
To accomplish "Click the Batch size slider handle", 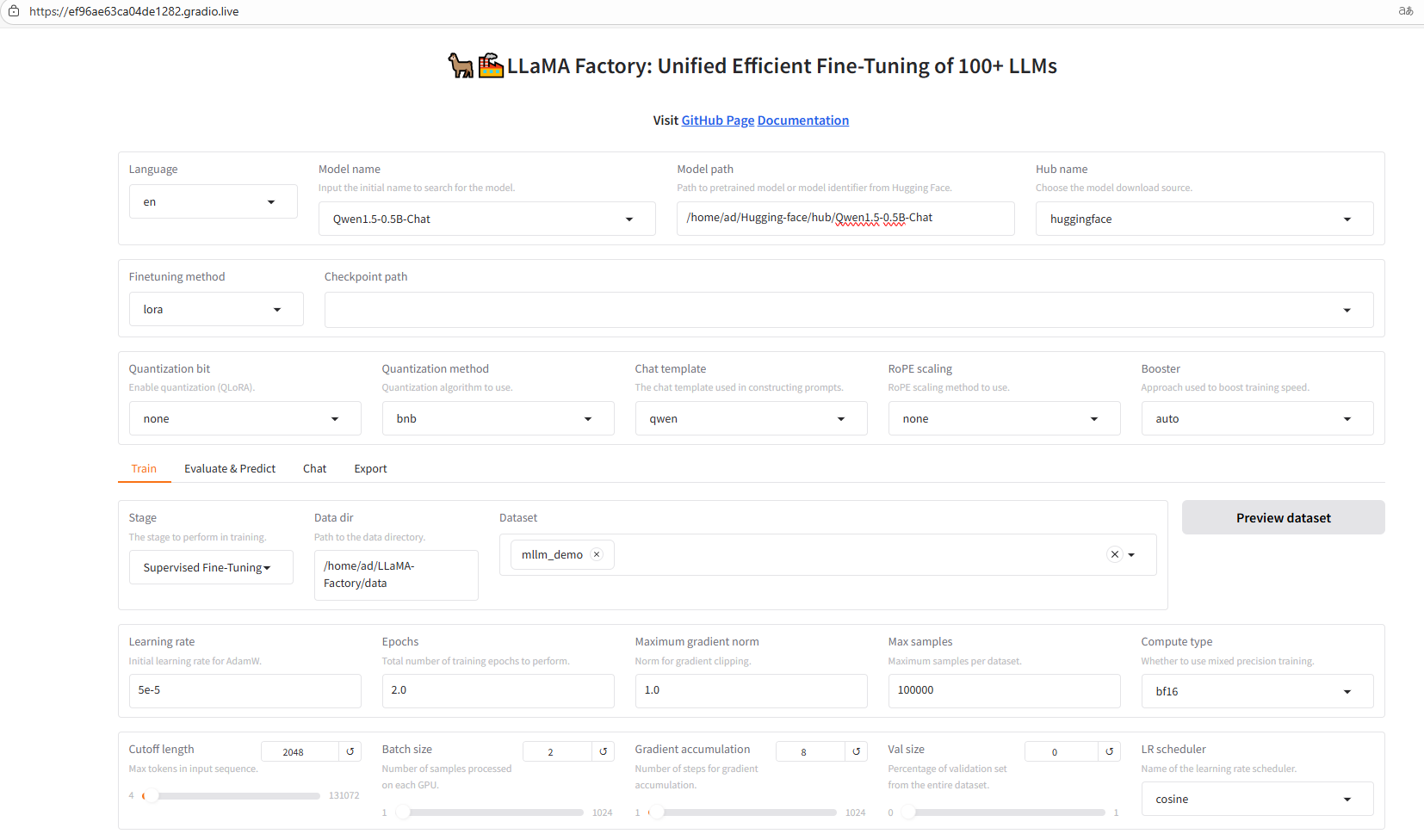I will click(x=402, y=812).
